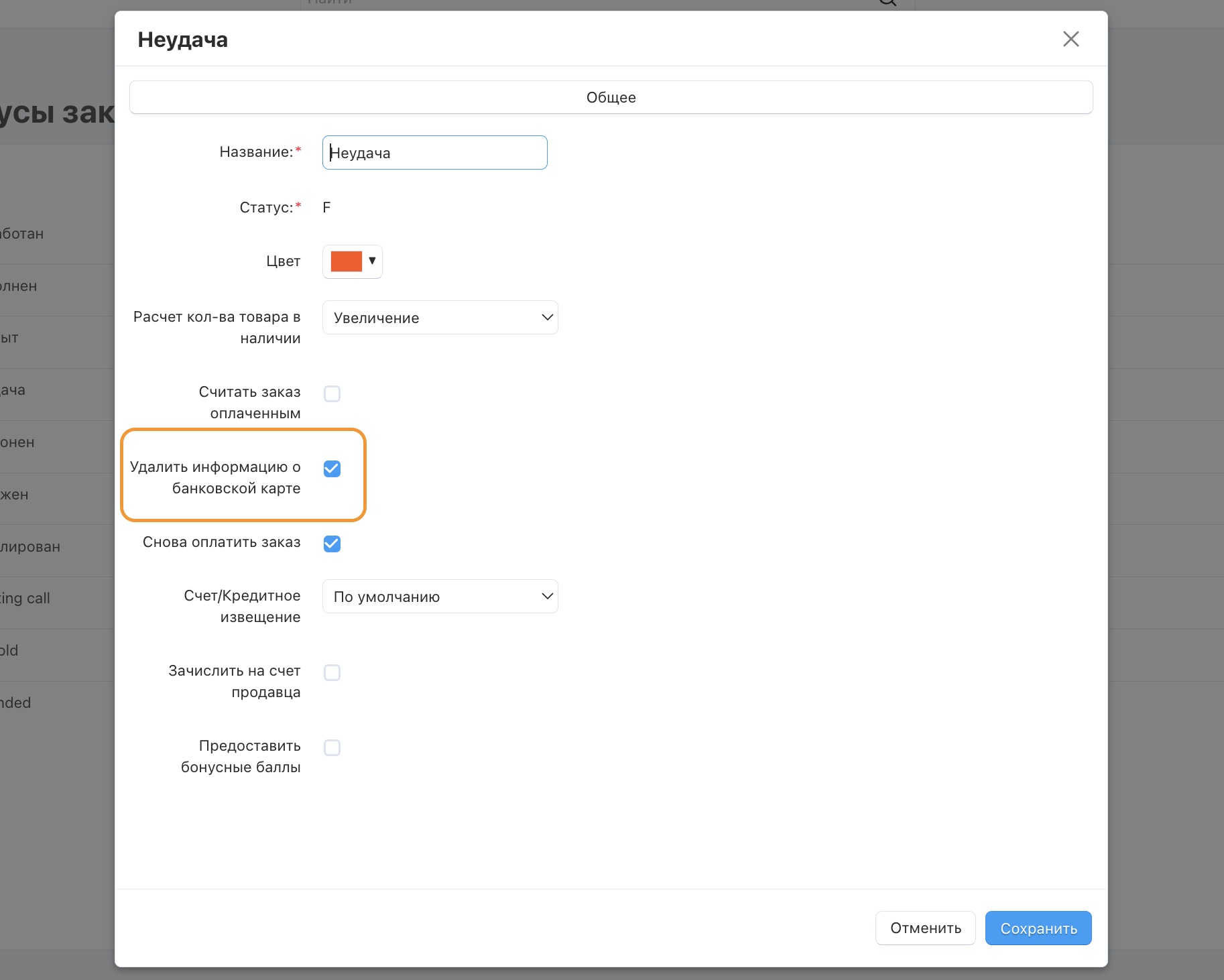Click the blue Сохранить button
The height and width of the screenshot is (980, 1224).
[x=1038, y=928]
